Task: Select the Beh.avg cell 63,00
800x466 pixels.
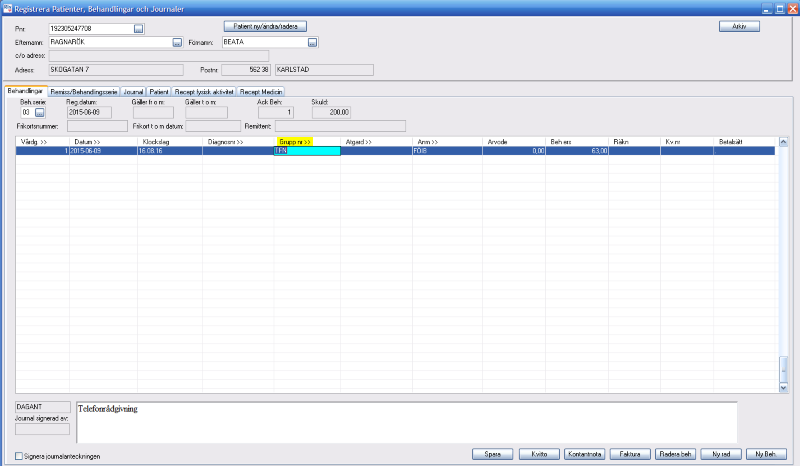Action: tap(577, 151)
